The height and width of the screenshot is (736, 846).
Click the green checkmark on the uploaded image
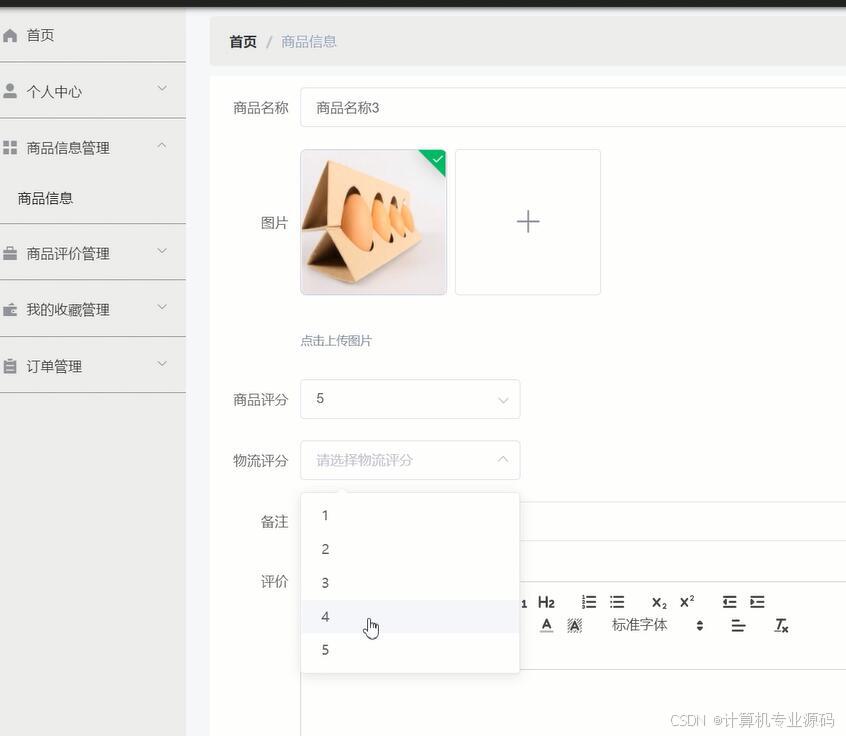tap(437, 159)
